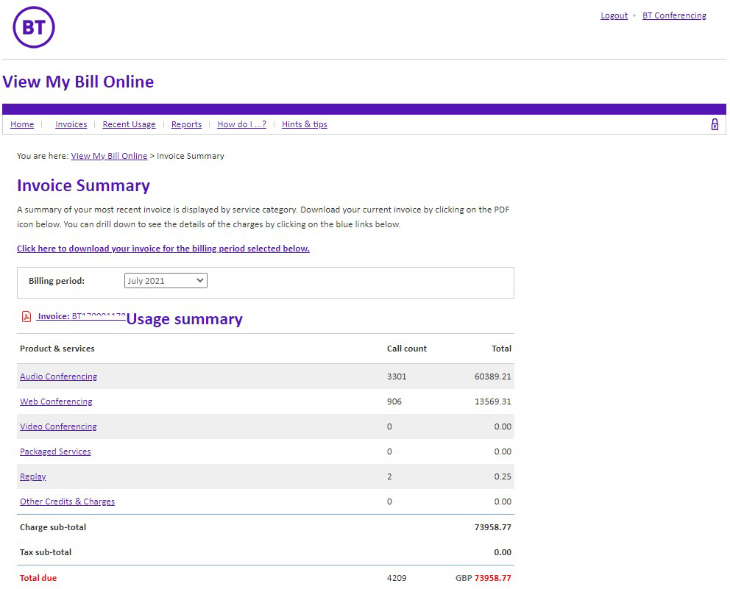Screen dimensions: 730x589
Task: Go to Home in navigation bar
Action: (x=22, y=124)
